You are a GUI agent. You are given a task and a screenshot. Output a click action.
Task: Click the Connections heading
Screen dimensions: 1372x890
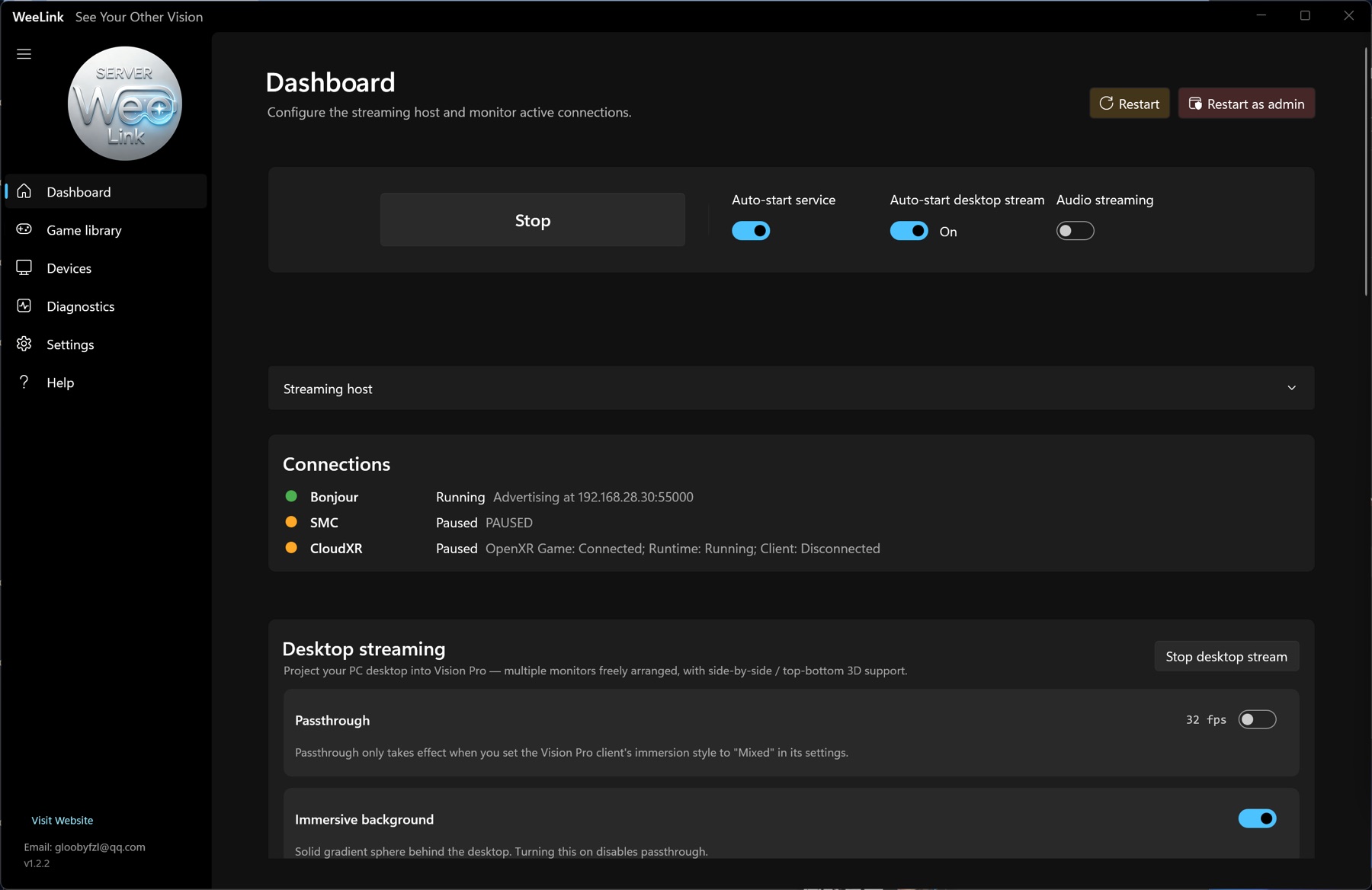[x=336, y=464]
